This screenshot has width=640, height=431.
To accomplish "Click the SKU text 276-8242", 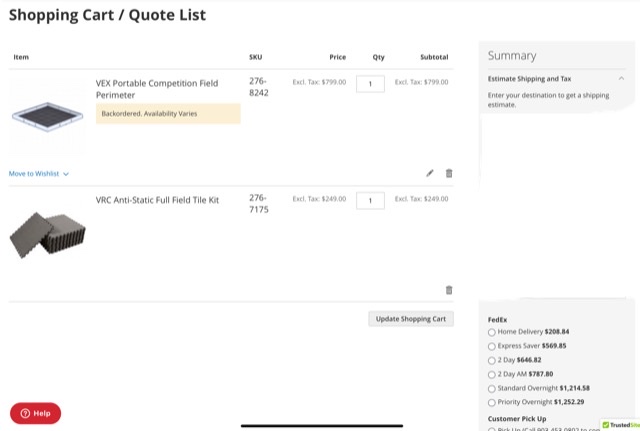I will pos(259,87).
